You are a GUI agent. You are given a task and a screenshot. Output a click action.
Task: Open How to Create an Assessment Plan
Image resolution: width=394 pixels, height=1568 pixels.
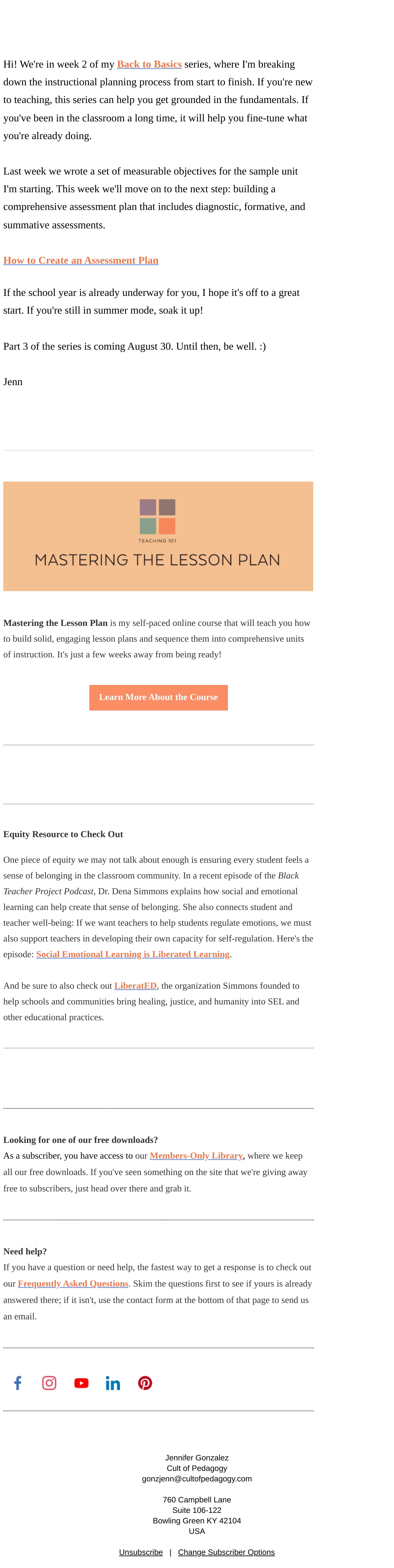point(81,260)
